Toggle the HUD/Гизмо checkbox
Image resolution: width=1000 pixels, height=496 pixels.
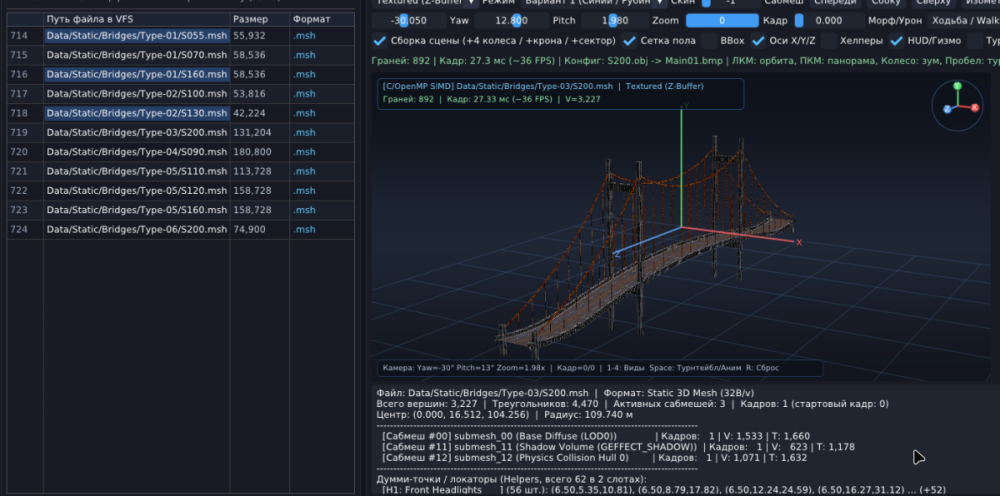[x=897, y=41]
